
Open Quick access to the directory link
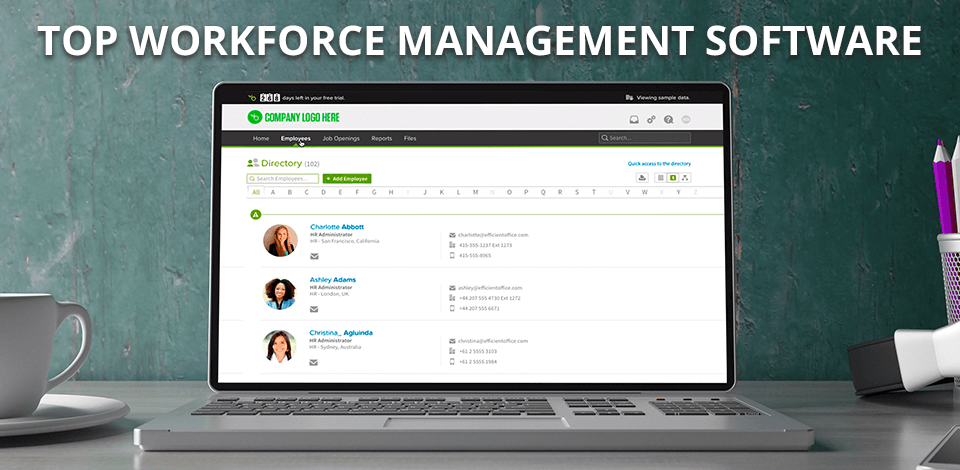(659, 164)
